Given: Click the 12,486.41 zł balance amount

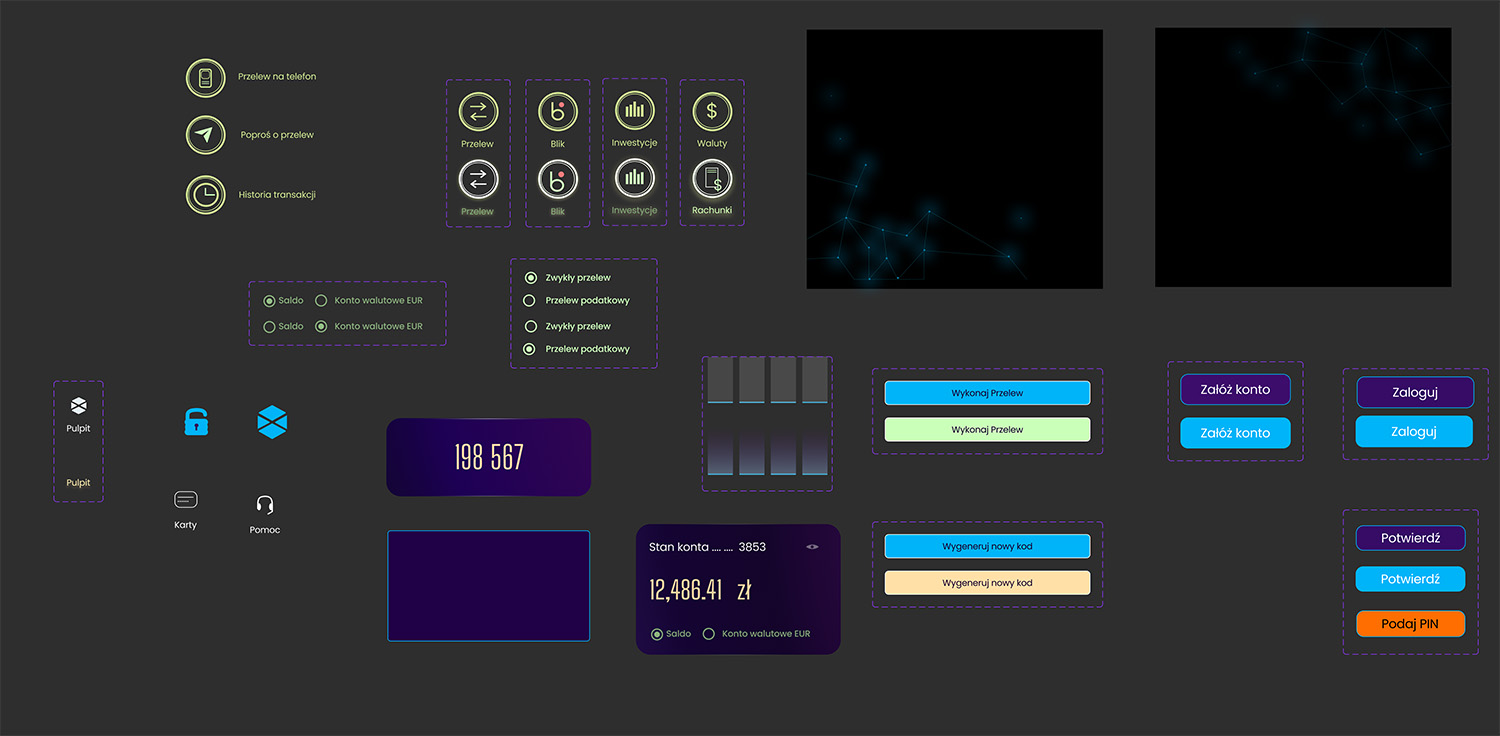Looking at the screenshot, I should [700, 590].
